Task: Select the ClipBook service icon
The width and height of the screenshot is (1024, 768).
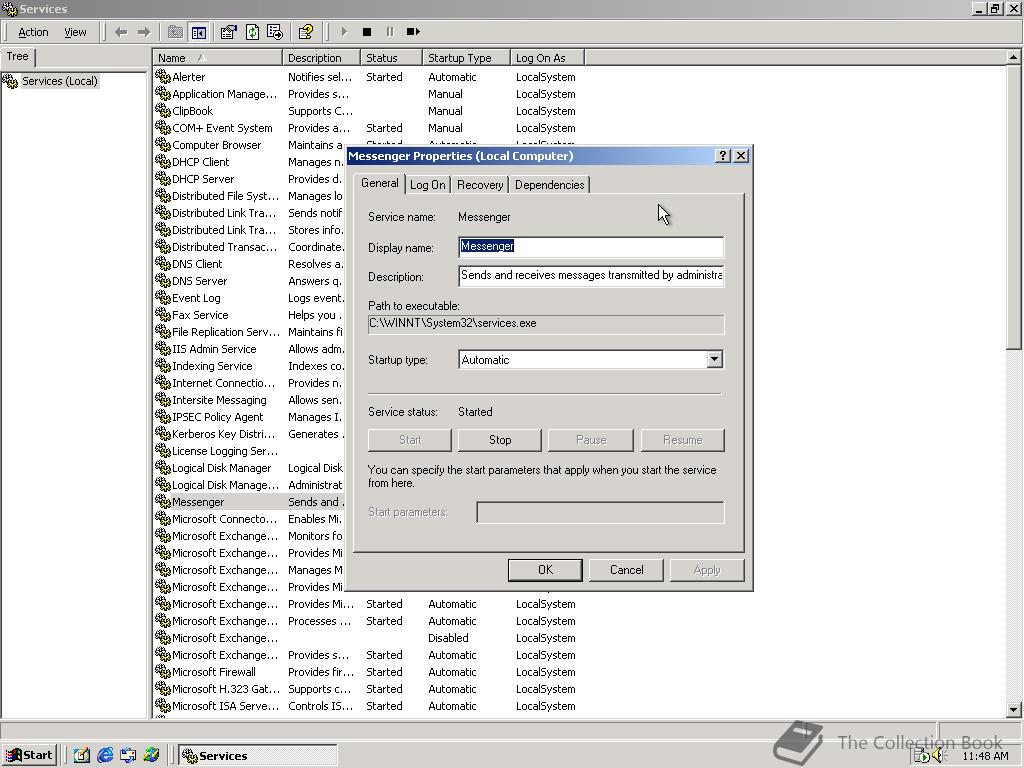Action: [162, 110]
